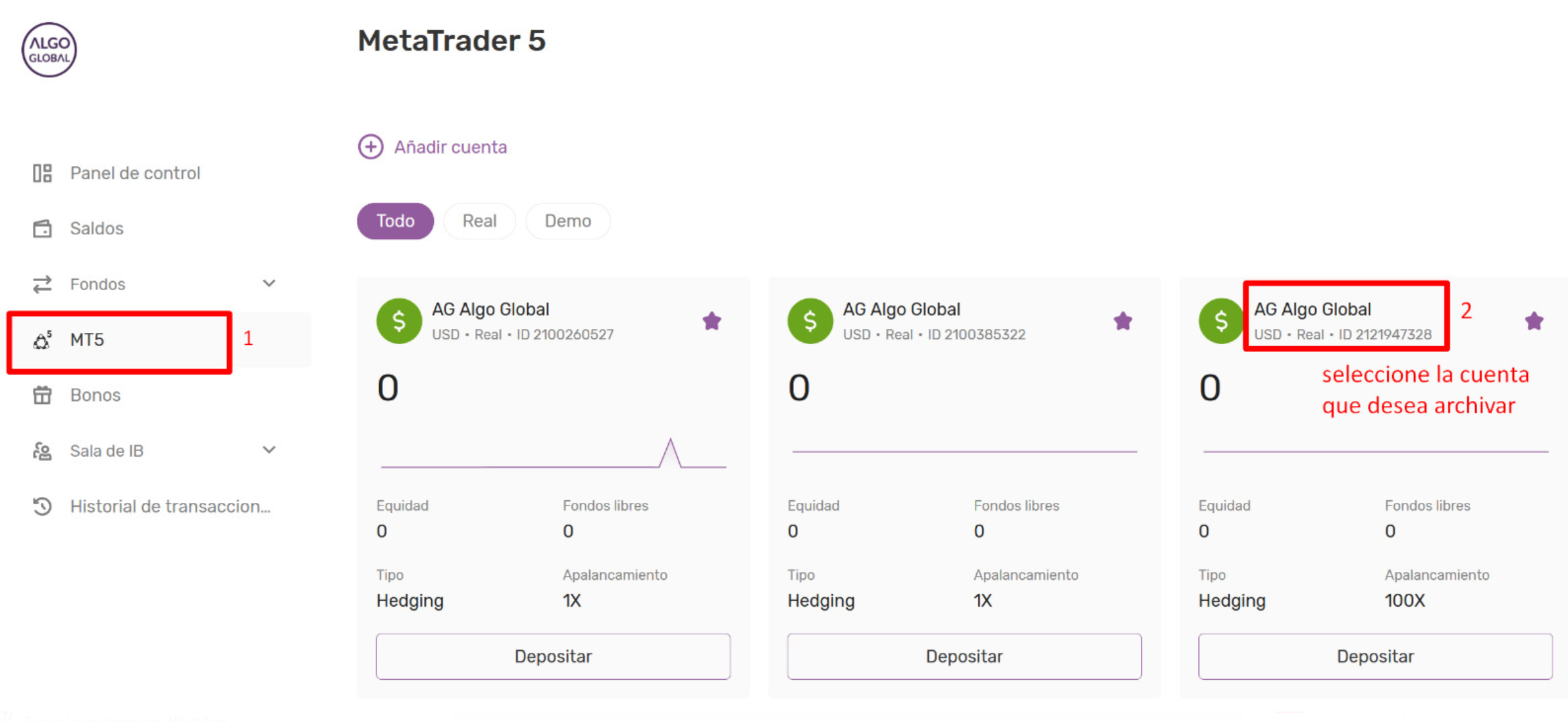Click 1X leverage on account 2100385322 card
This screenshot has height=722, width=1568.
click(x=983, y=601)
